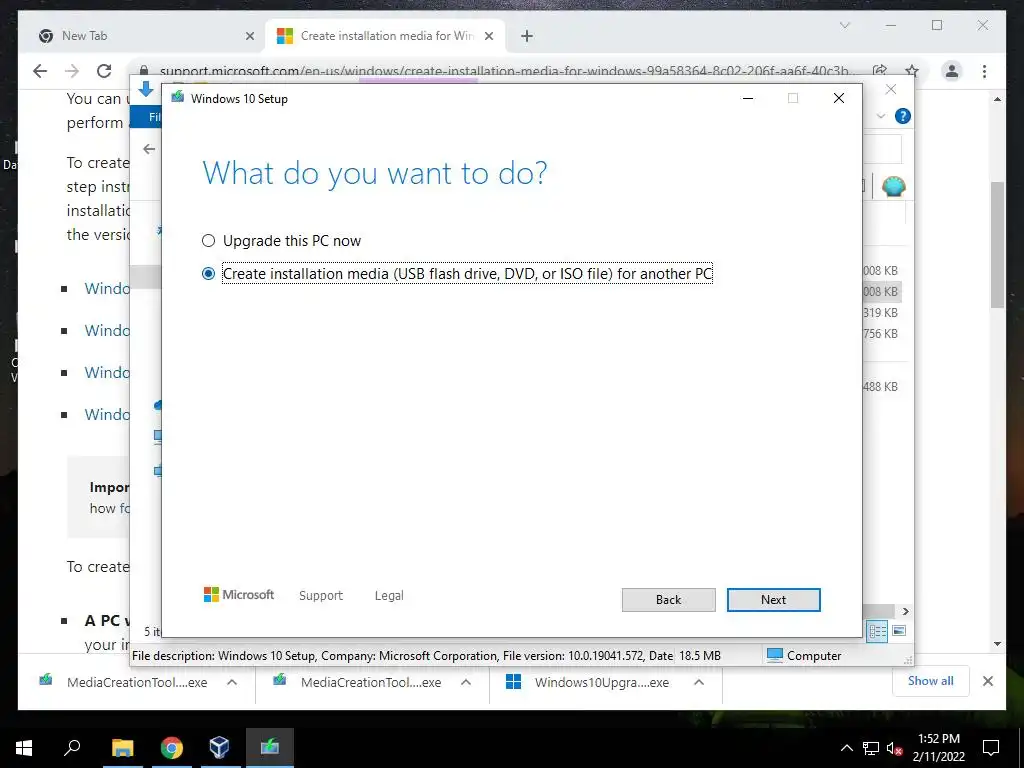Click Windows Setup taskbar icon
The image size is (1024, 768).
click(270, 748)
